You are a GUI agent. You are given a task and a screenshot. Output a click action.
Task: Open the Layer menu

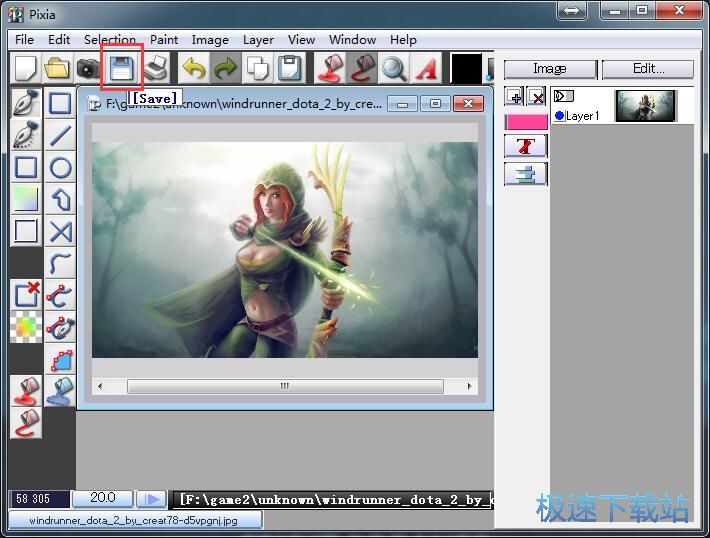(x=258, y=40)
